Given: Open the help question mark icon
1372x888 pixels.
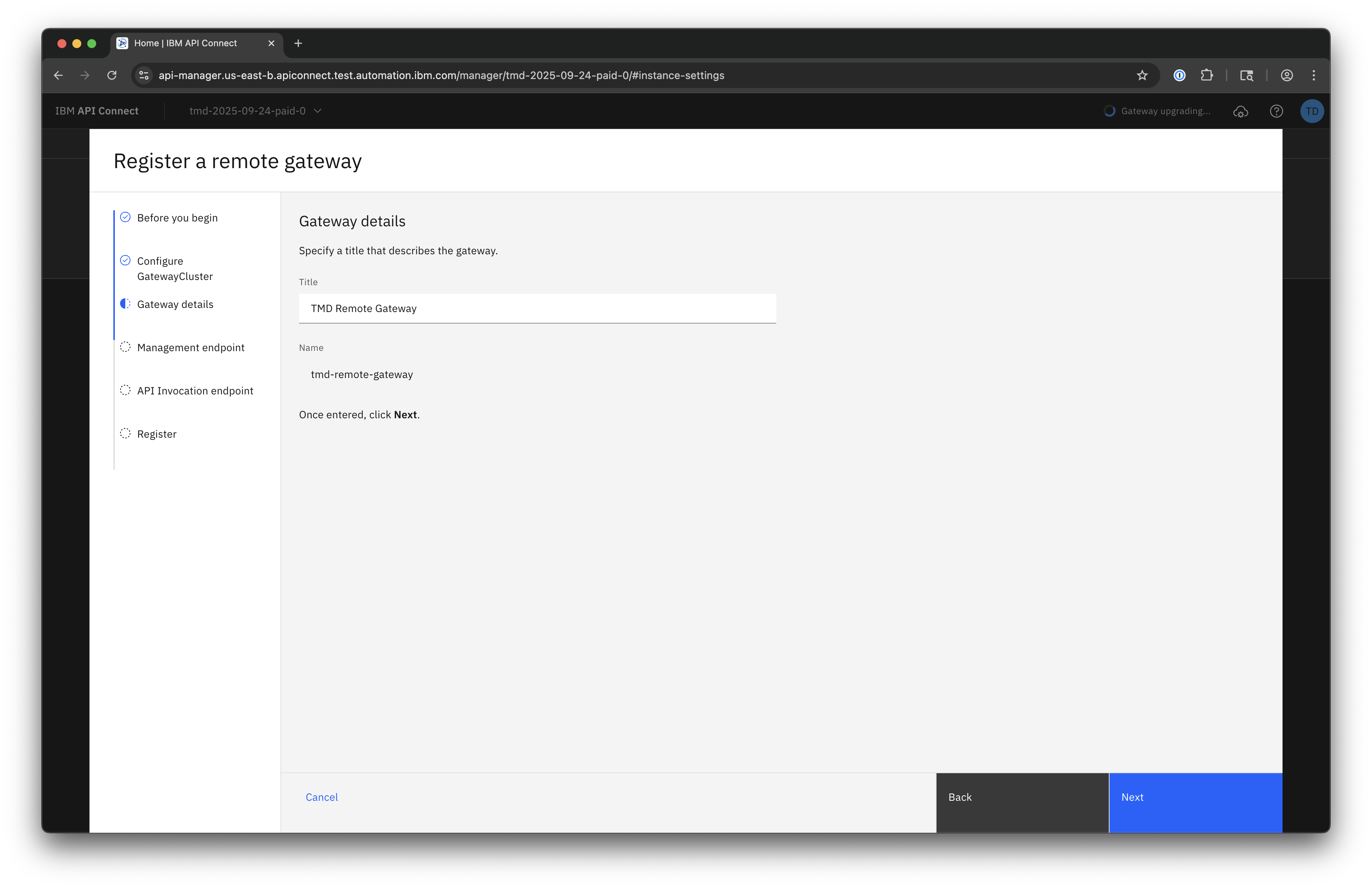Looking at the screenshot, I should pos(1276,111).
